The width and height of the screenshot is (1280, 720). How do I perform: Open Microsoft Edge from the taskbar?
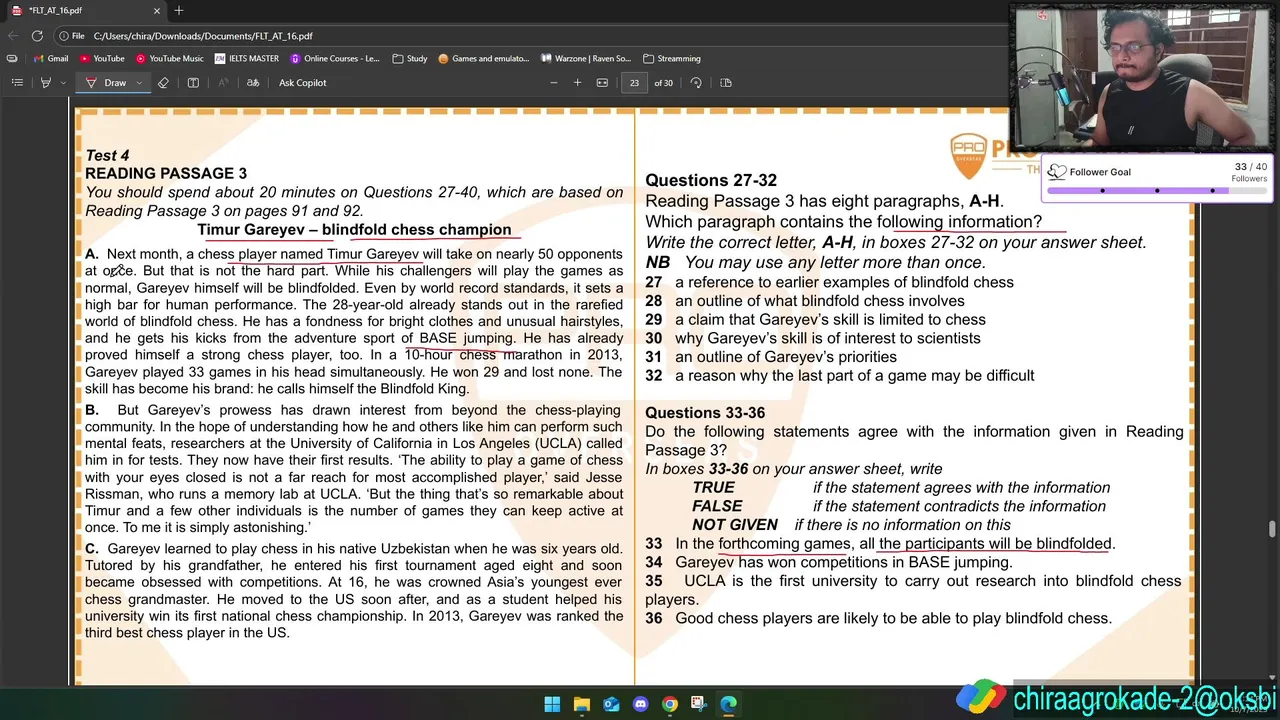coord(728,704)
